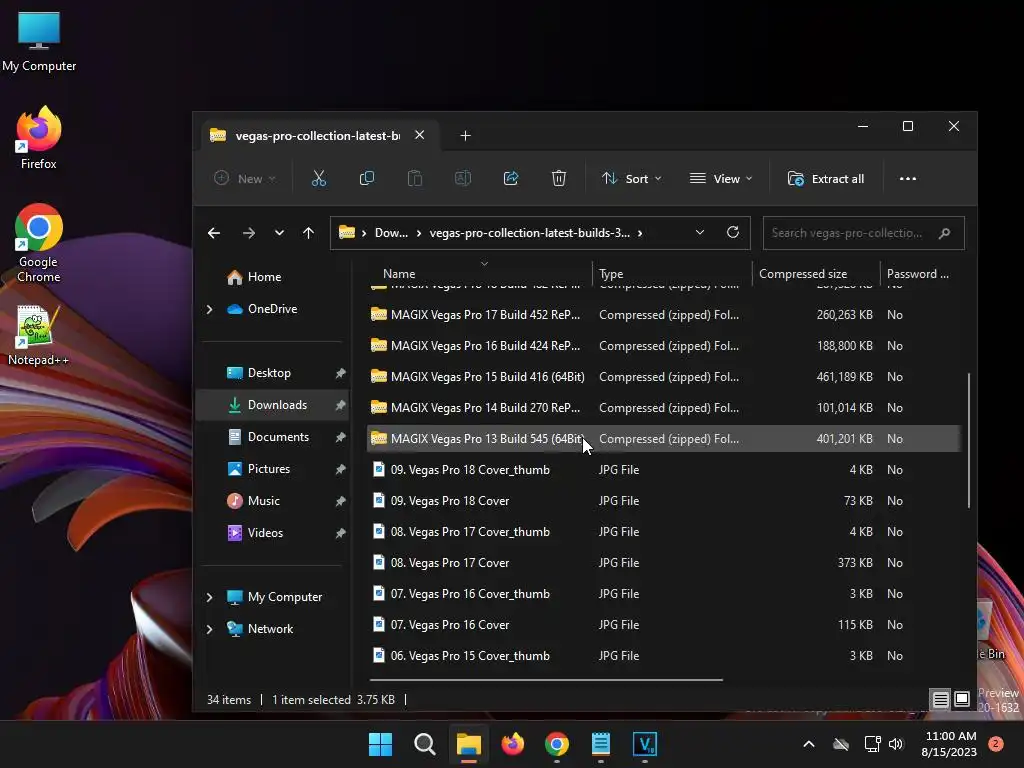Open the New dropdown menu
Viewport: 1024px width, 768px height.
246,178
